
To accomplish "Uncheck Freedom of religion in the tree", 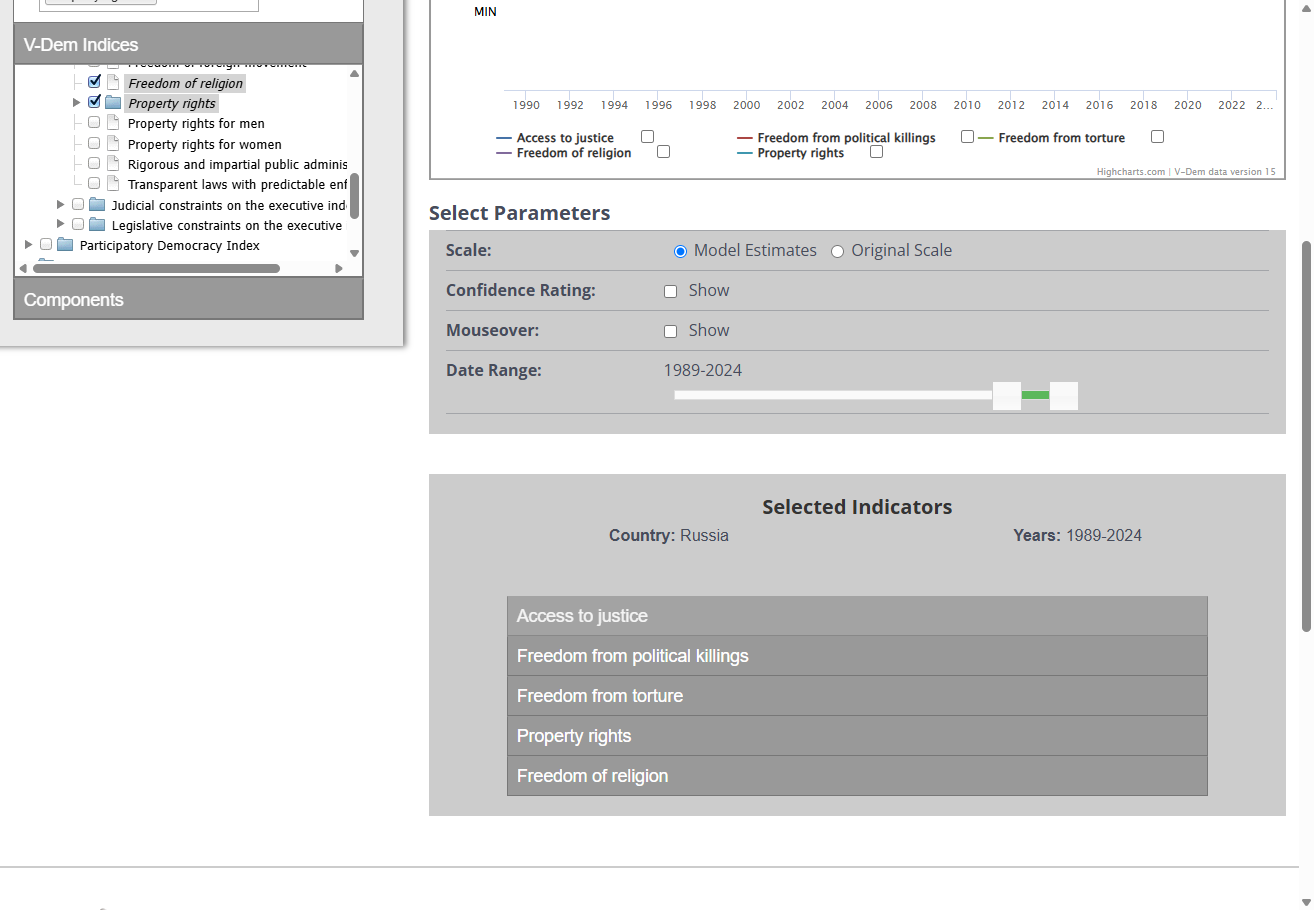I will [94, 82].
